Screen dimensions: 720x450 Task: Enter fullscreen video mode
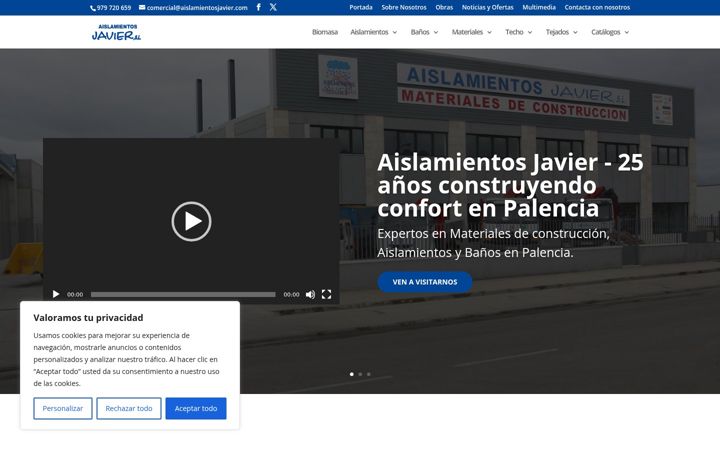(x=326, y=294)
